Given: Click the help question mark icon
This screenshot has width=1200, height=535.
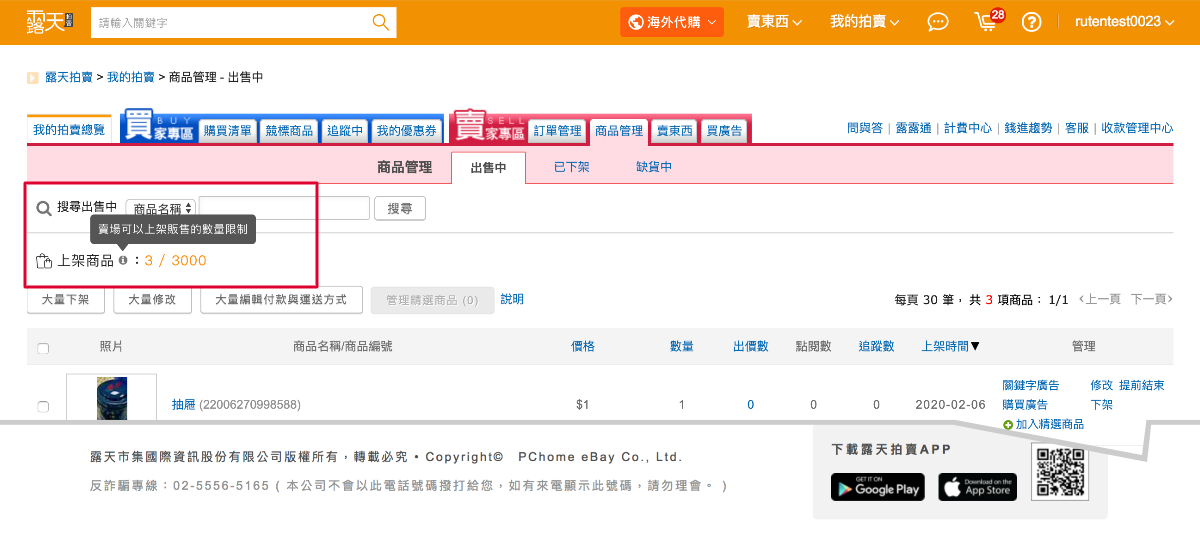Looking at the screenshot, I should [x=1032, y=22].
